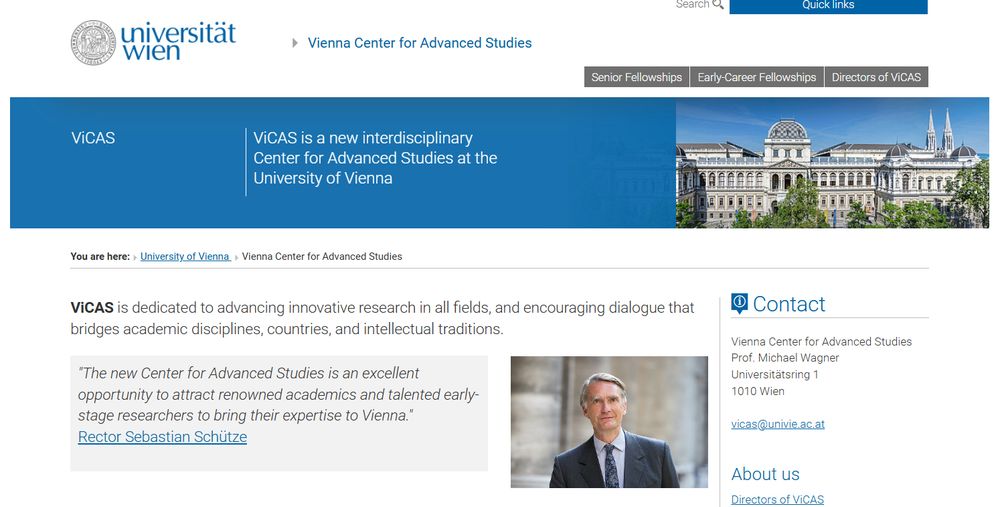Open Directors of ViCAS sidebar link

coord(777,499)
